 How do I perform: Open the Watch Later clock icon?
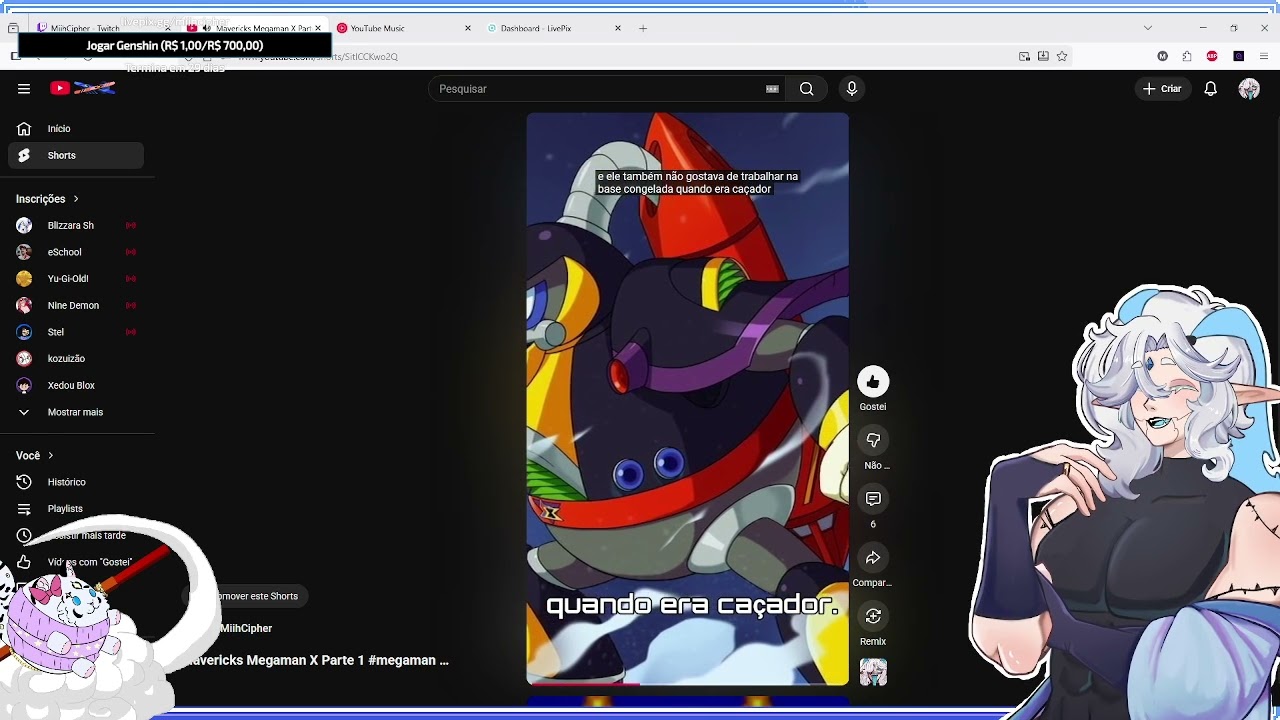tap(24, 535)
